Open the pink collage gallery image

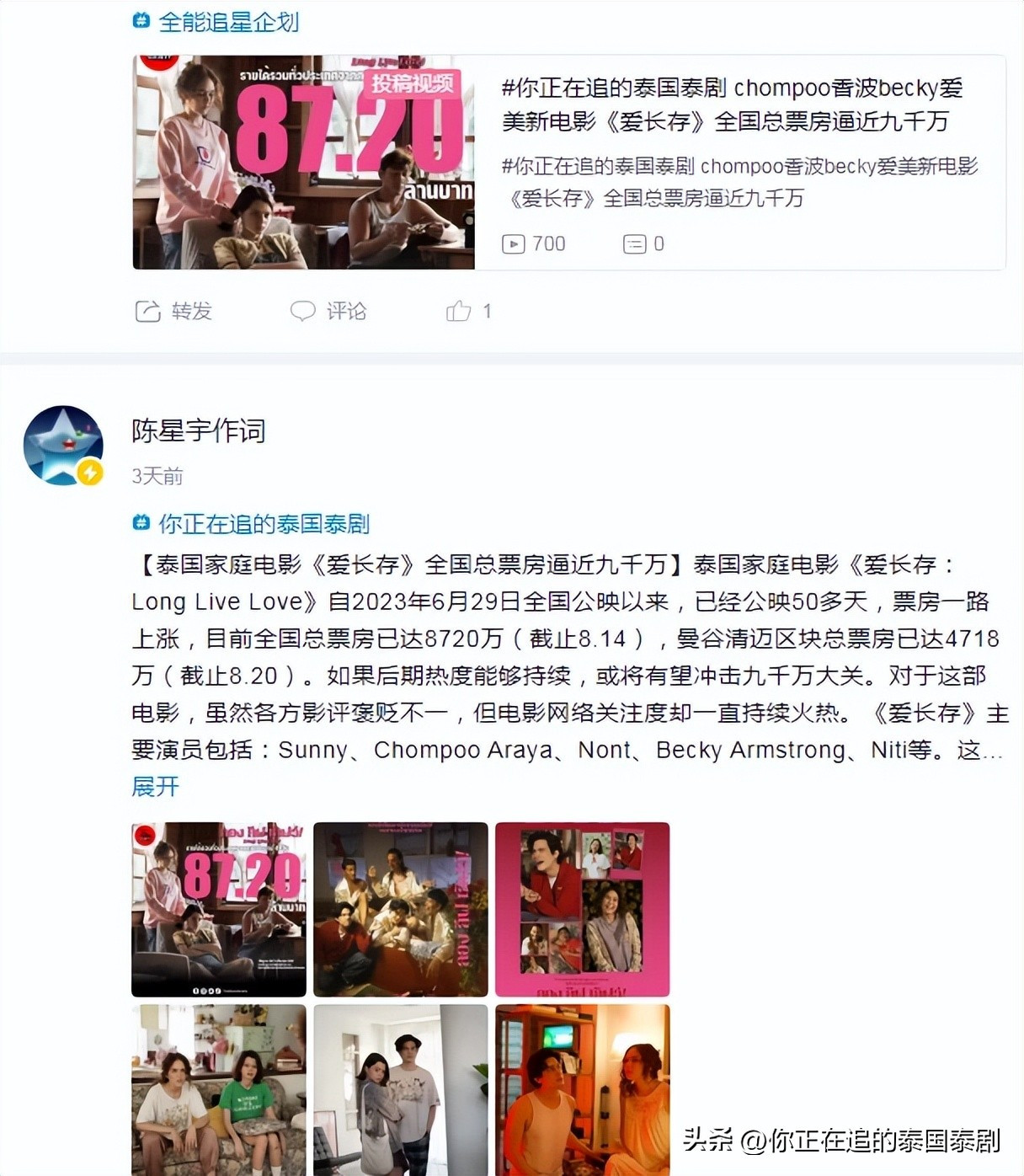tap(583, 910)
